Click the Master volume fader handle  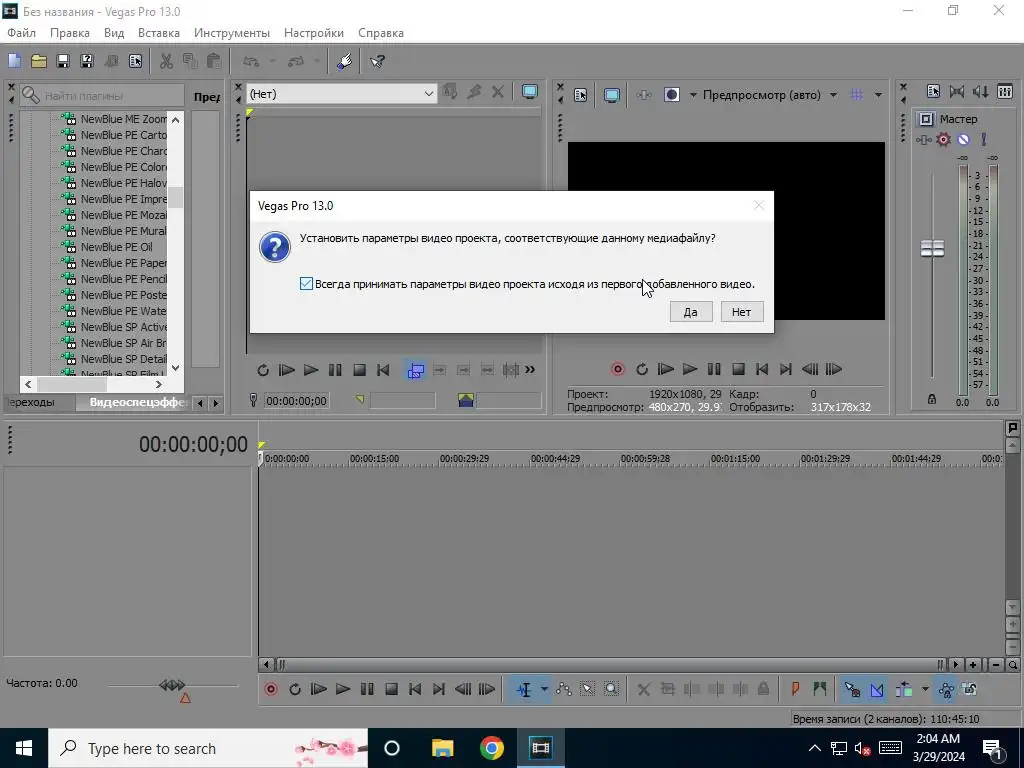click(x=932, y=248)
